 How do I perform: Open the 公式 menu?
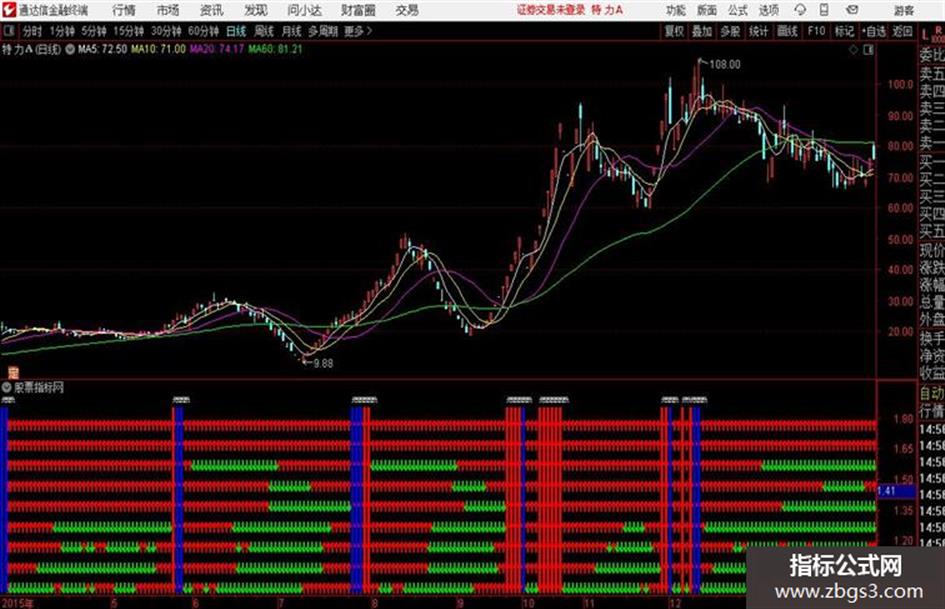pos(738,10)
